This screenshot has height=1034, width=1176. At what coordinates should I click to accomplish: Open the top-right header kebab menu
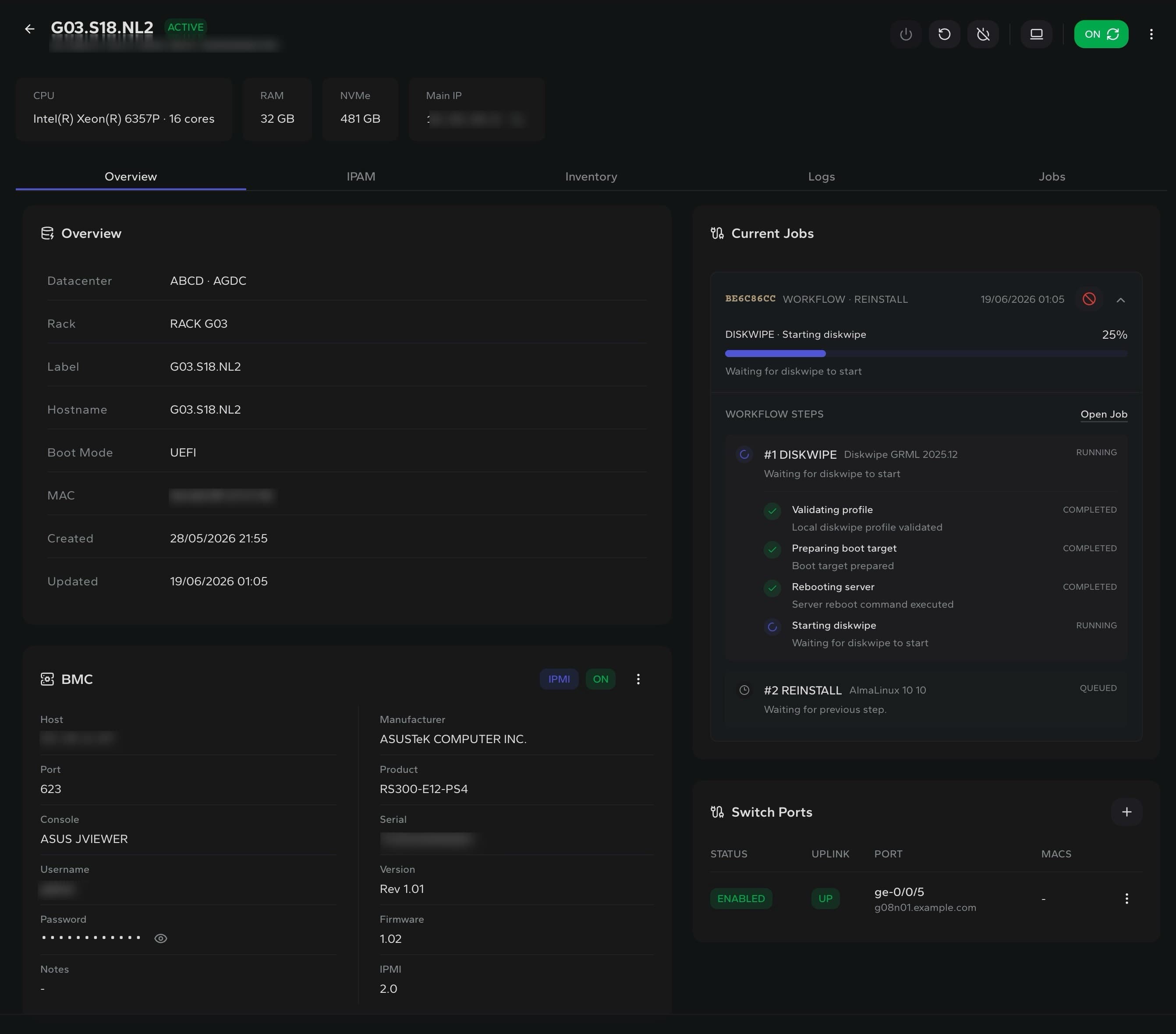pyautogui.click(x=1151, y=35)
